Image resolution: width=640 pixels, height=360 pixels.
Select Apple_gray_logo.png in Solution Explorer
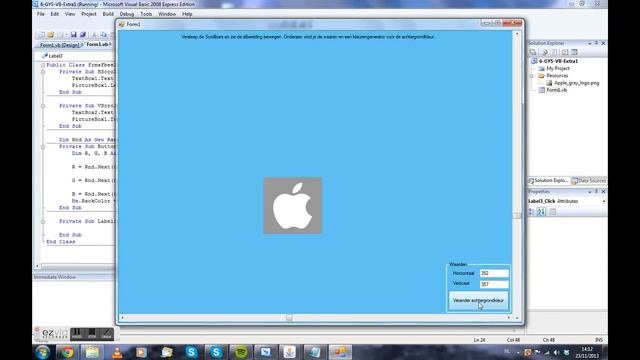click(x=576, y=83)
